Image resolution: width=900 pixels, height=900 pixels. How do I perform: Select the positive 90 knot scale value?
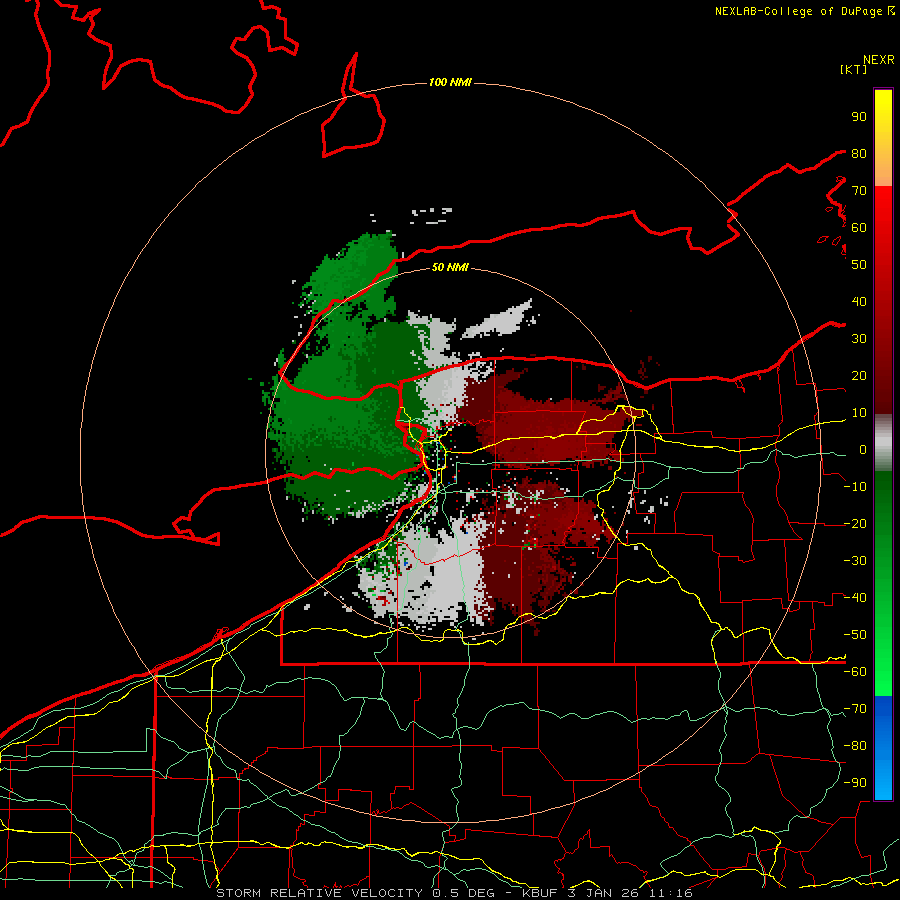tap(859, 117)
